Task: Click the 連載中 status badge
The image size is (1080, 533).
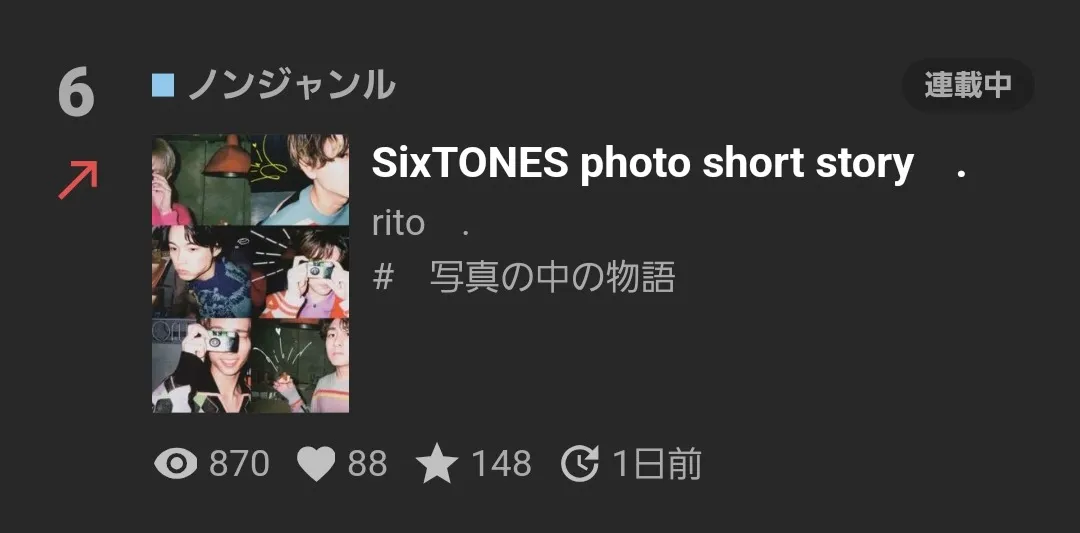Action: point(968,85)
